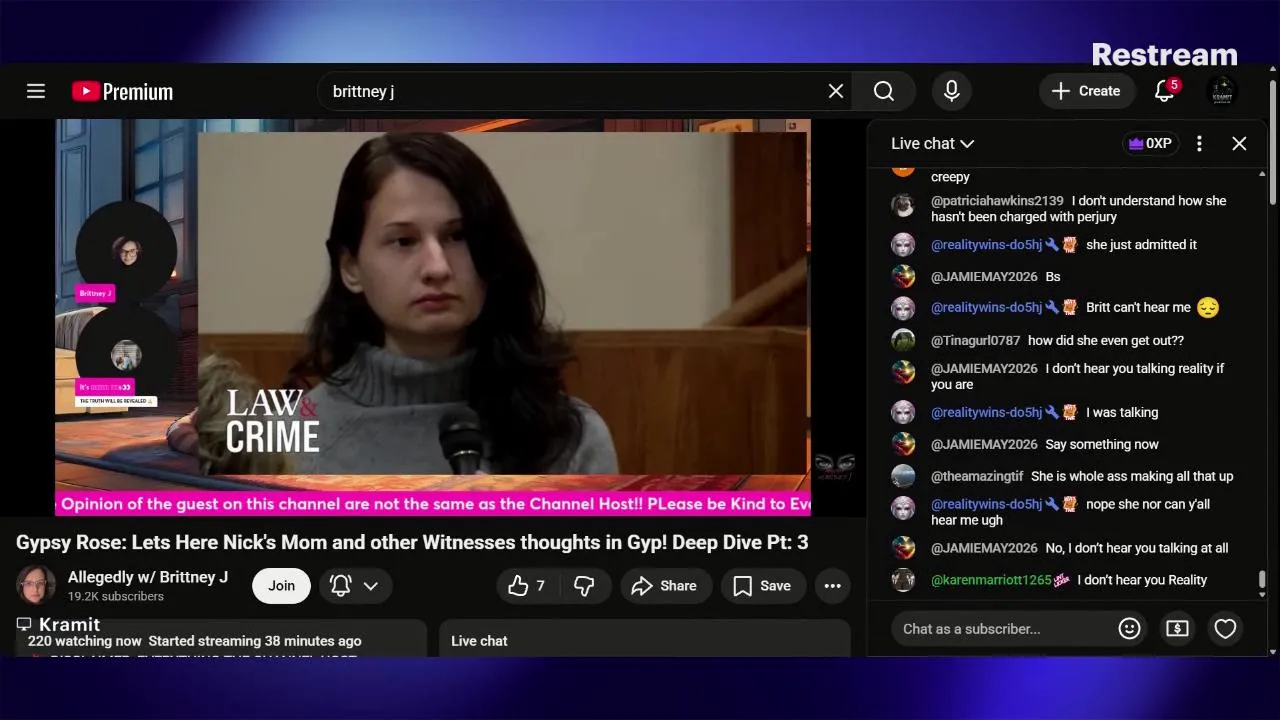Click the magnifier search button
This screenshot has width=1280, height=720.
[884, 91]
